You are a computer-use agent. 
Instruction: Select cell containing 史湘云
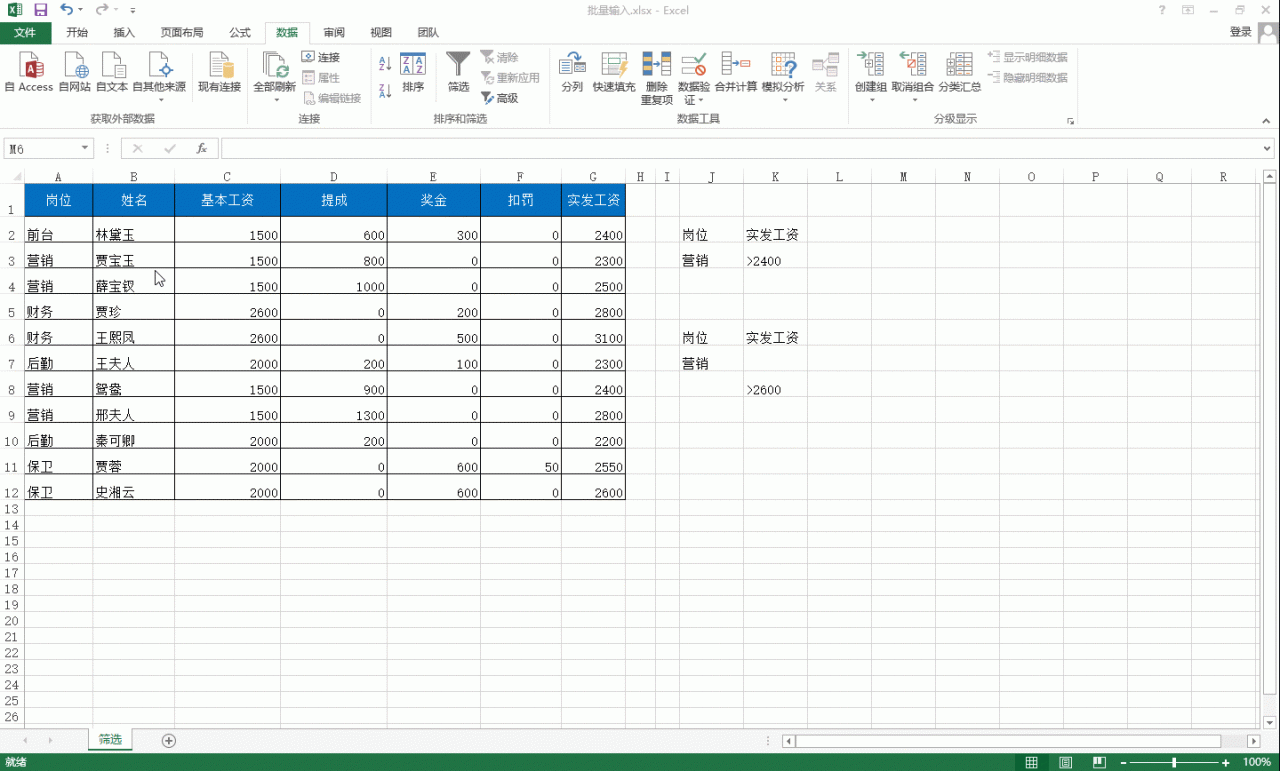coord(133,488)
